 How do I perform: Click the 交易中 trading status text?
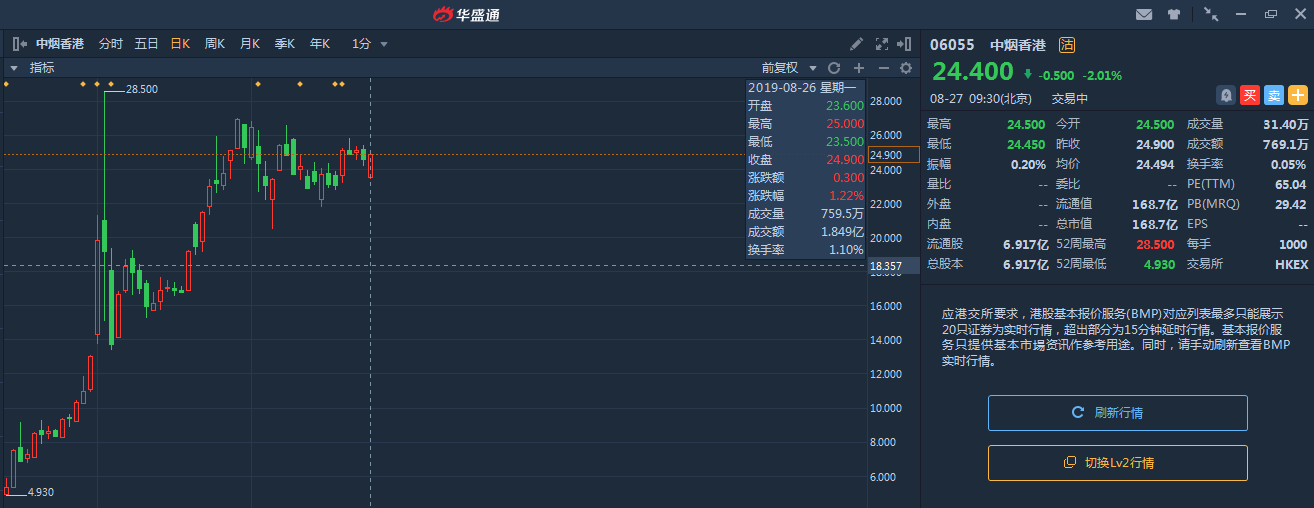pos(1070,99)
